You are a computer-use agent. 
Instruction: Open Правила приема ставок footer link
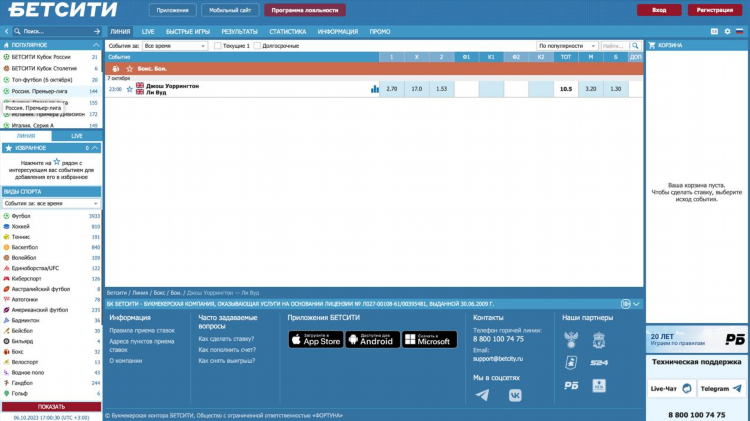142,331
